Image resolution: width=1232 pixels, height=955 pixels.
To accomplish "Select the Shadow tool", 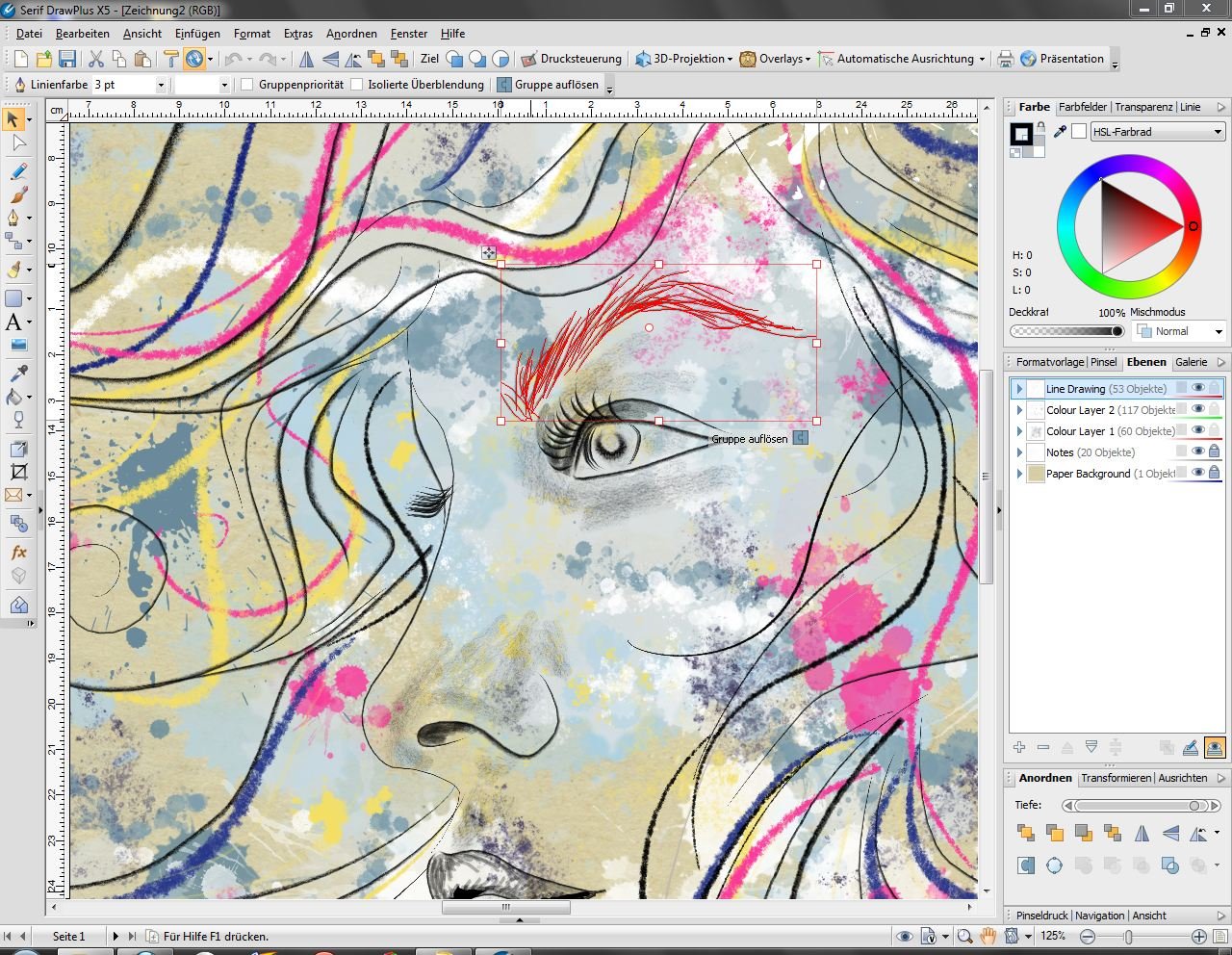I will (17, 449).
